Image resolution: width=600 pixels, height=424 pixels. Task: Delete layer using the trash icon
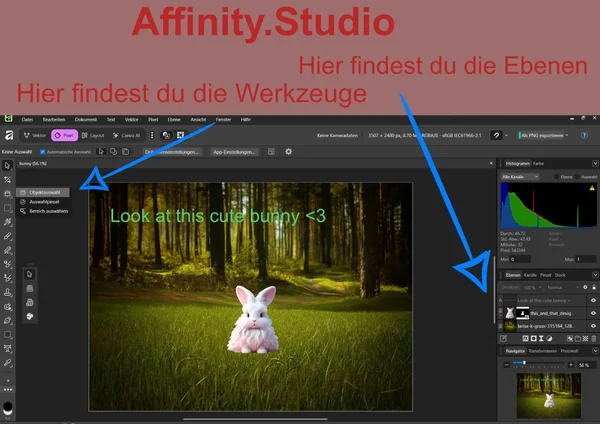(592, 337)
